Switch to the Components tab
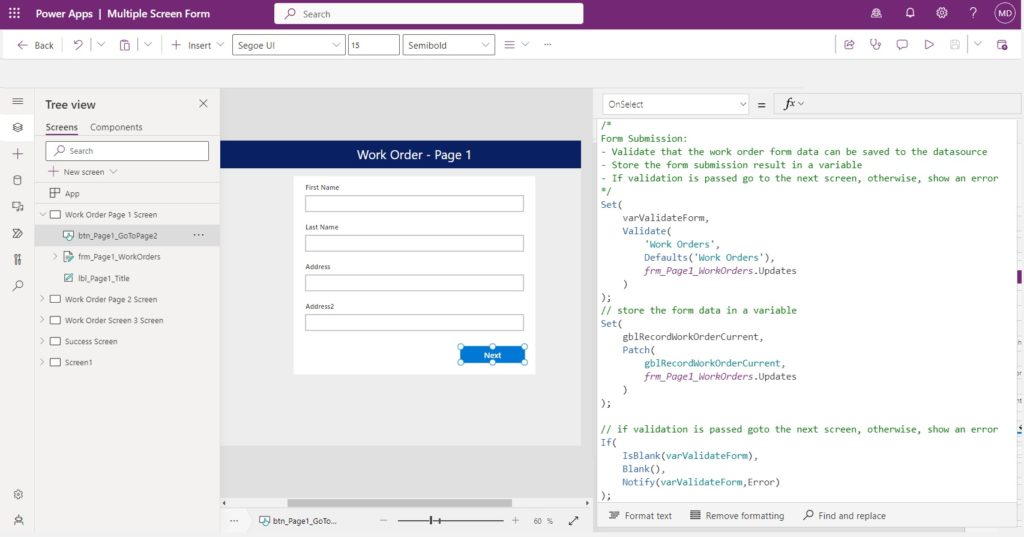The height and width of the screenshot is (537, 1024). [x=116, y=127]
